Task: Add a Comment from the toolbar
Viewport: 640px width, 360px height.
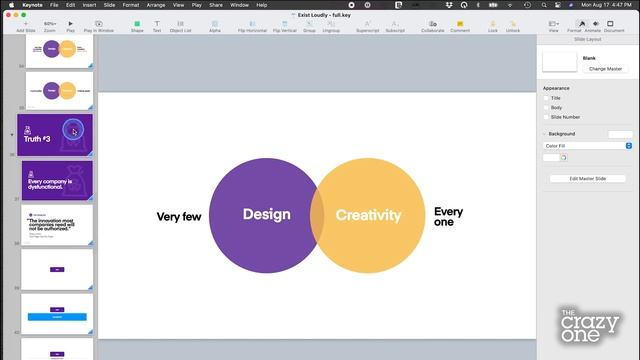Action: (460, 24)
